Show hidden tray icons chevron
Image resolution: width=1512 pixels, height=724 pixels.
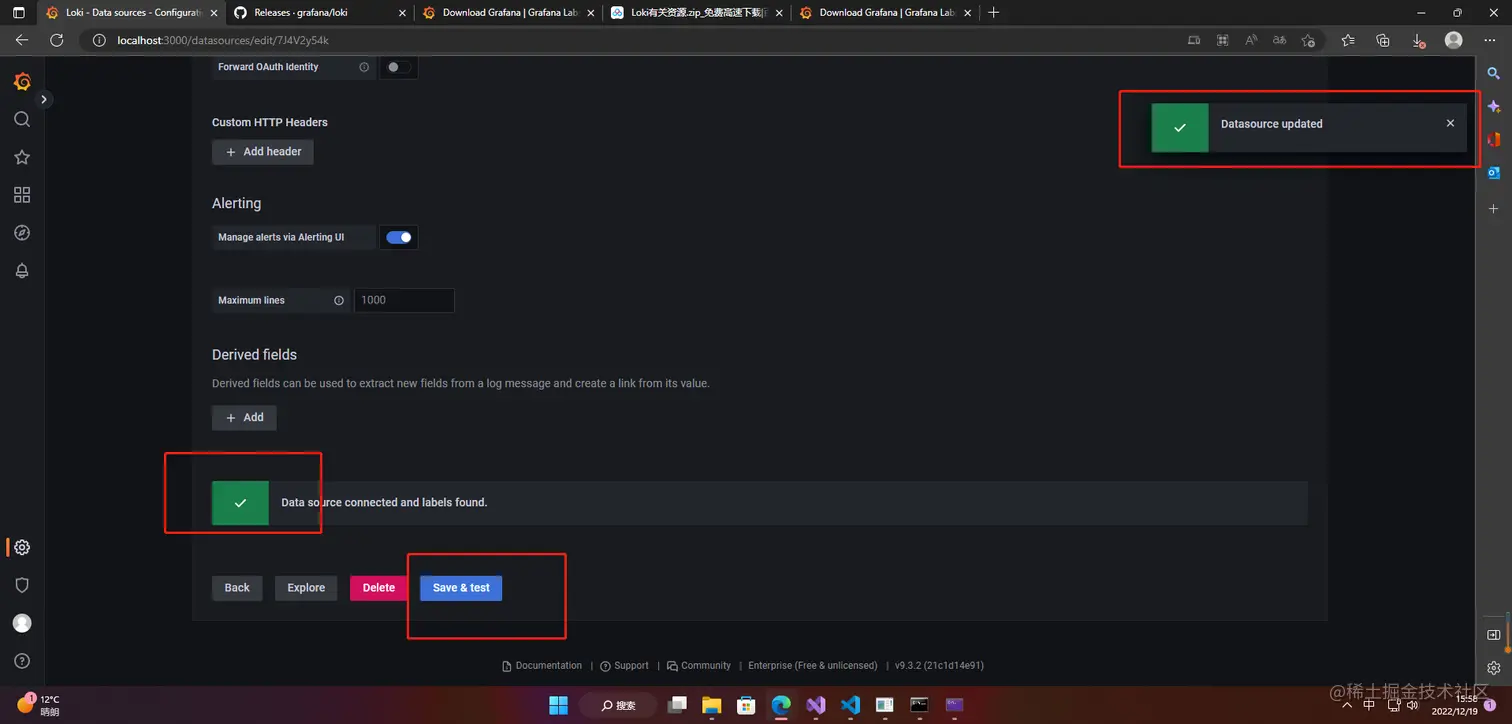1345,705
